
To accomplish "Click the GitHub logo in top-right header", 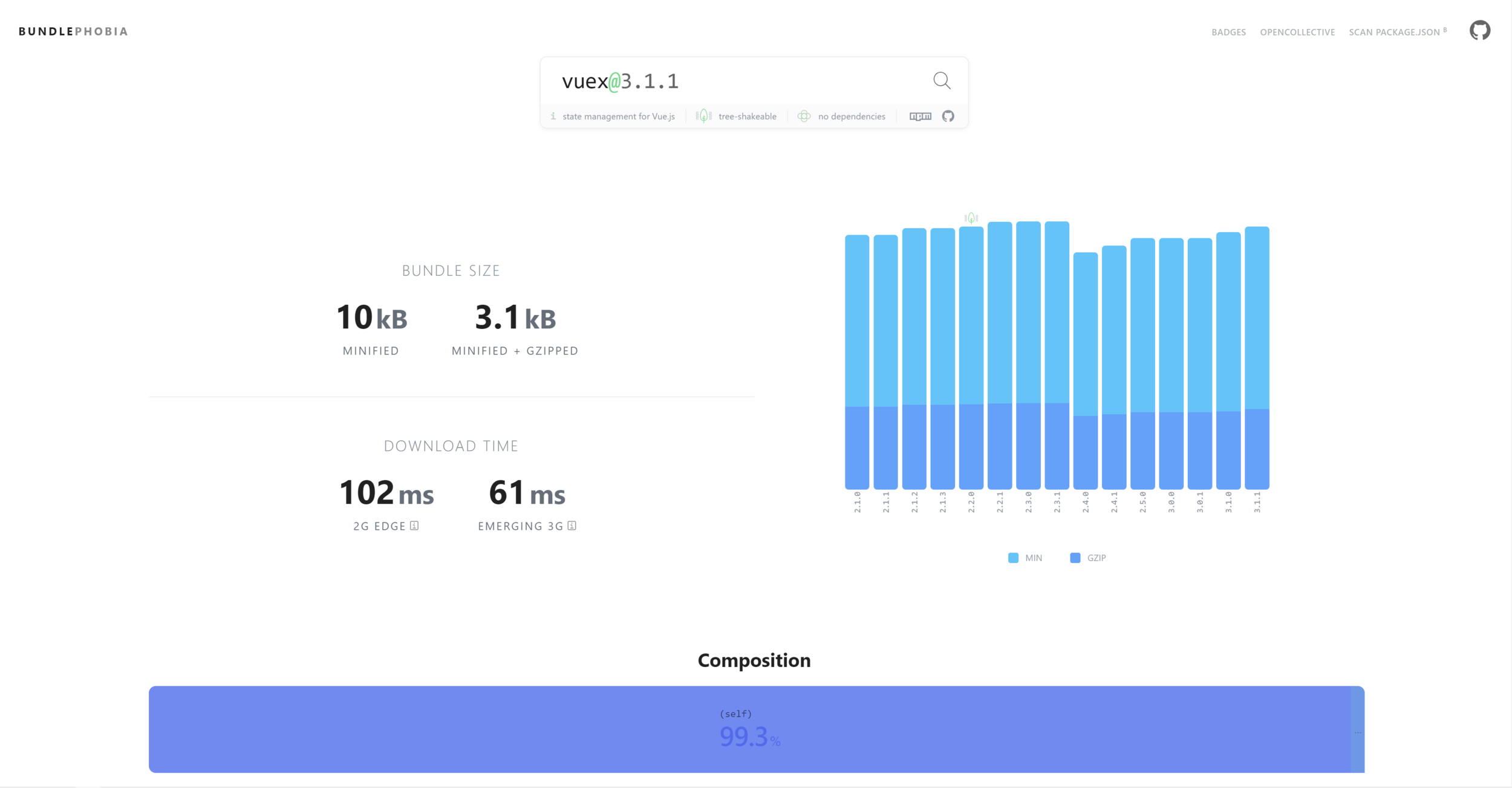I will (x=1479, y=30).
